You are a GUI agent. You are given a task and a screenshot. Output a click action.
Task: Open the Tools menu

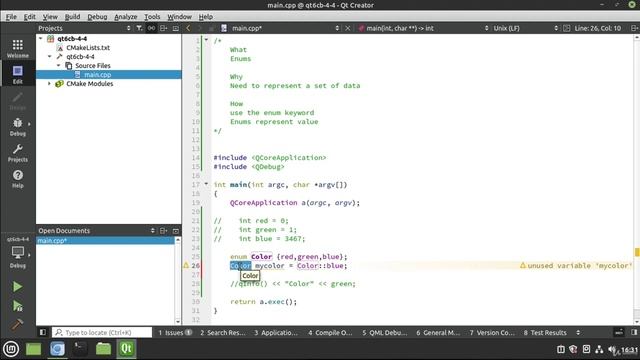tap(152, 17)
